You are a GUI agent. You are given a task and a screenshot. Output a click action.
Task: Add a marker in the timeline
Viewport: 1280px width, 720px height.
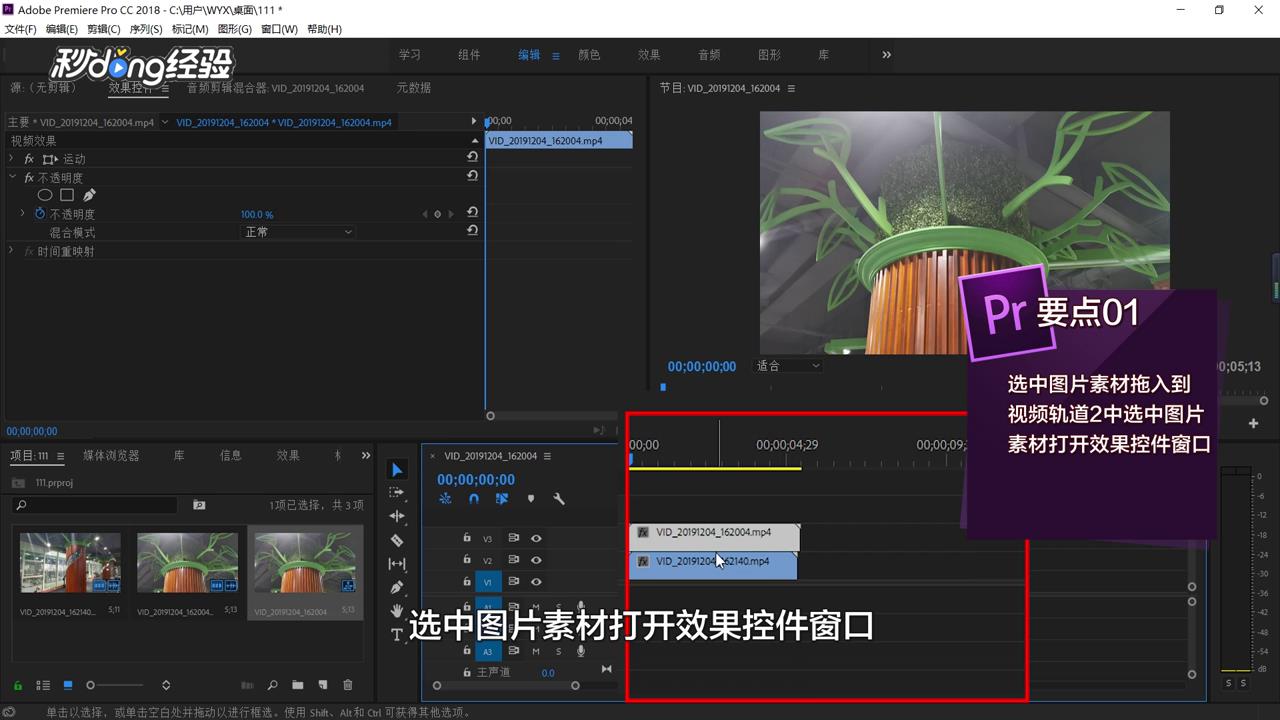[531, 498]
